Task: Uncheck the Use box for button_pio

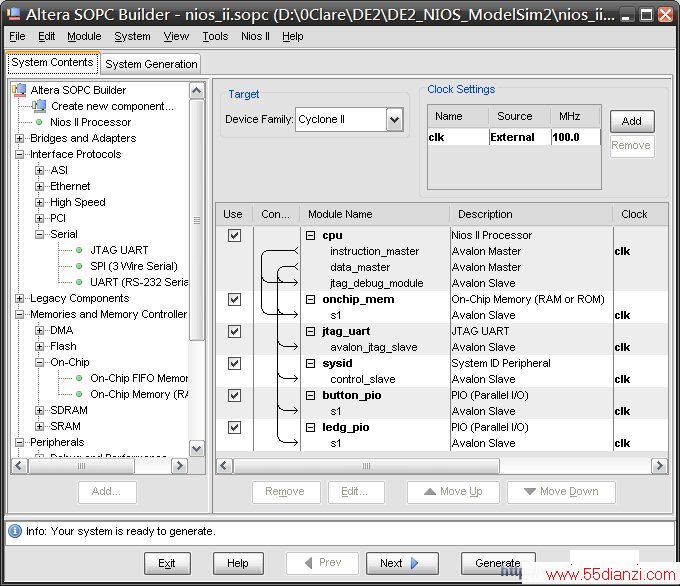Action: point(234,395)
